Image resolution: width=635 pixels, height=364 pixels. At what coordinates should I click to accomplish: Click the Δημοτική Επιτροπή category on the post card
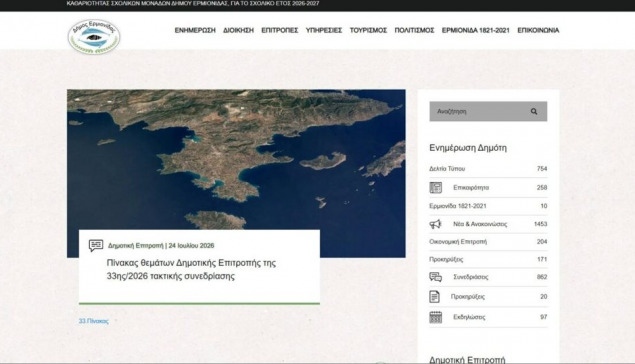click(135, 245)
